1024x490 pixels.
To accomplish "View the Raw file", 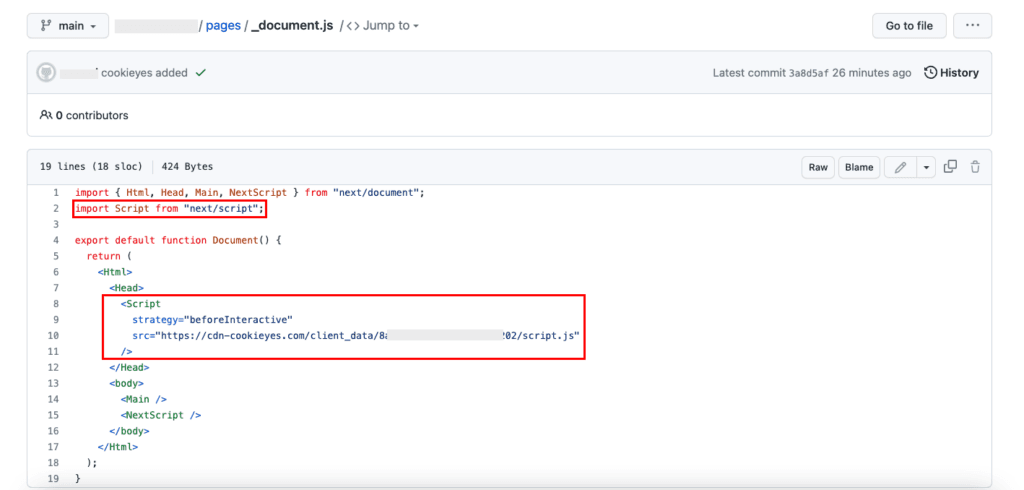I will (x=818, y=167).
